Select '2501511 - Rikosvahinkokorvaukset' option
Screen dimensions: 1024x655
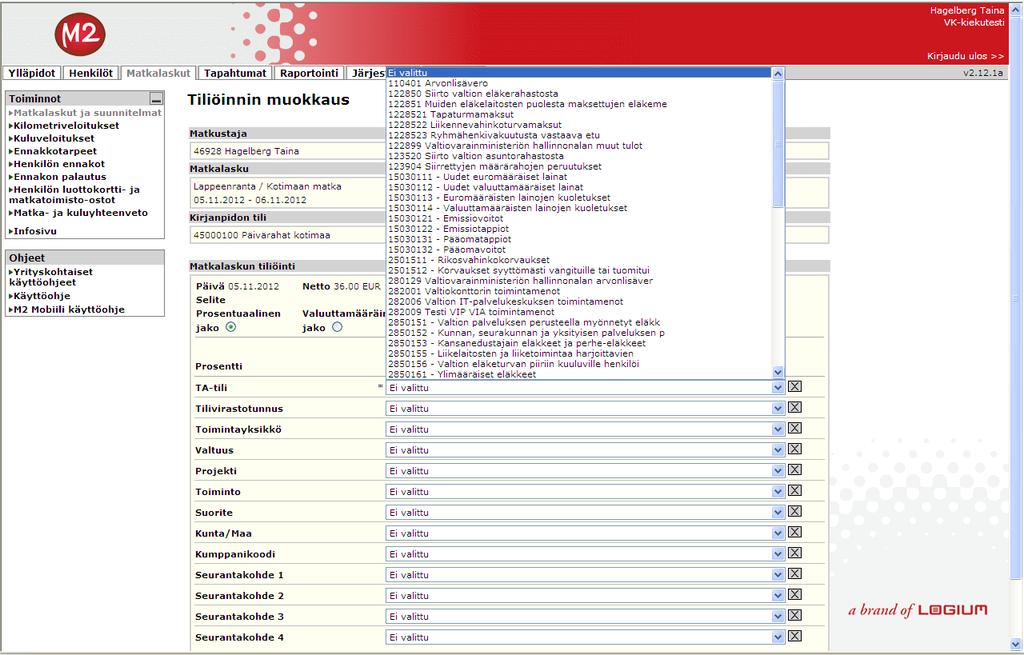579,260
